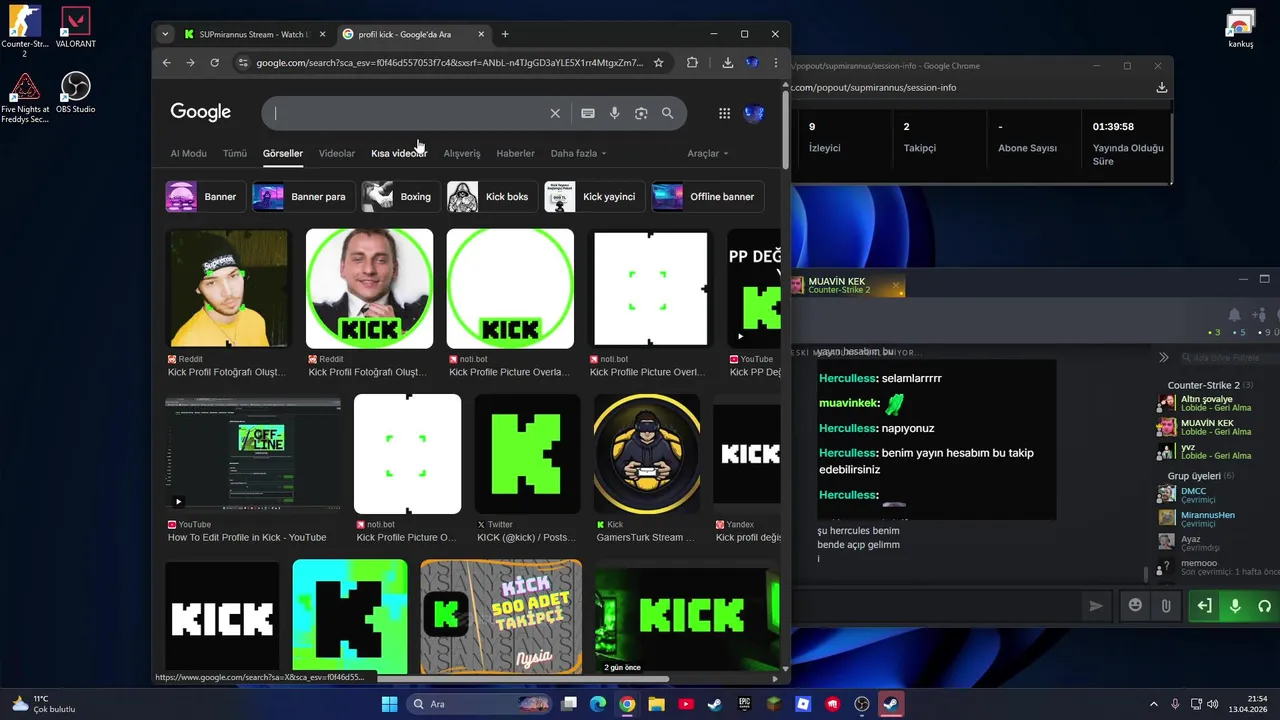Open the Chrome extensions puzzle icon
1280x720 pixels.
click(x=692, y=62)
